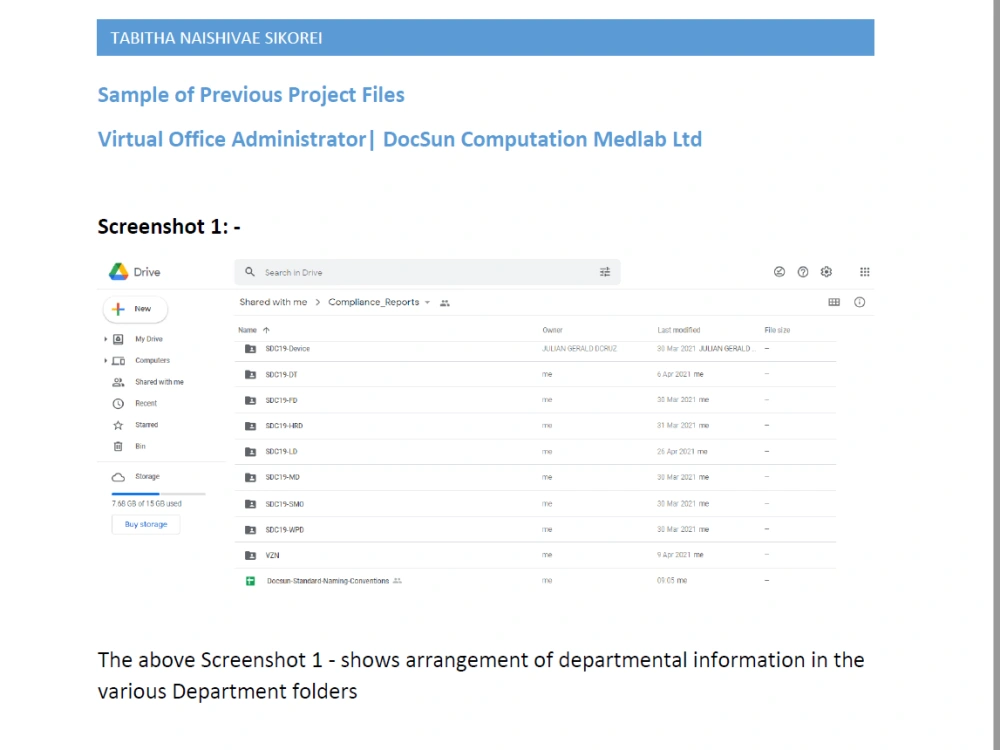This screenshot has width=1000, height=750.
Task: Open the Docsun-Standard-Naming-Conventions spreadsheet
Action: [328, 580]
